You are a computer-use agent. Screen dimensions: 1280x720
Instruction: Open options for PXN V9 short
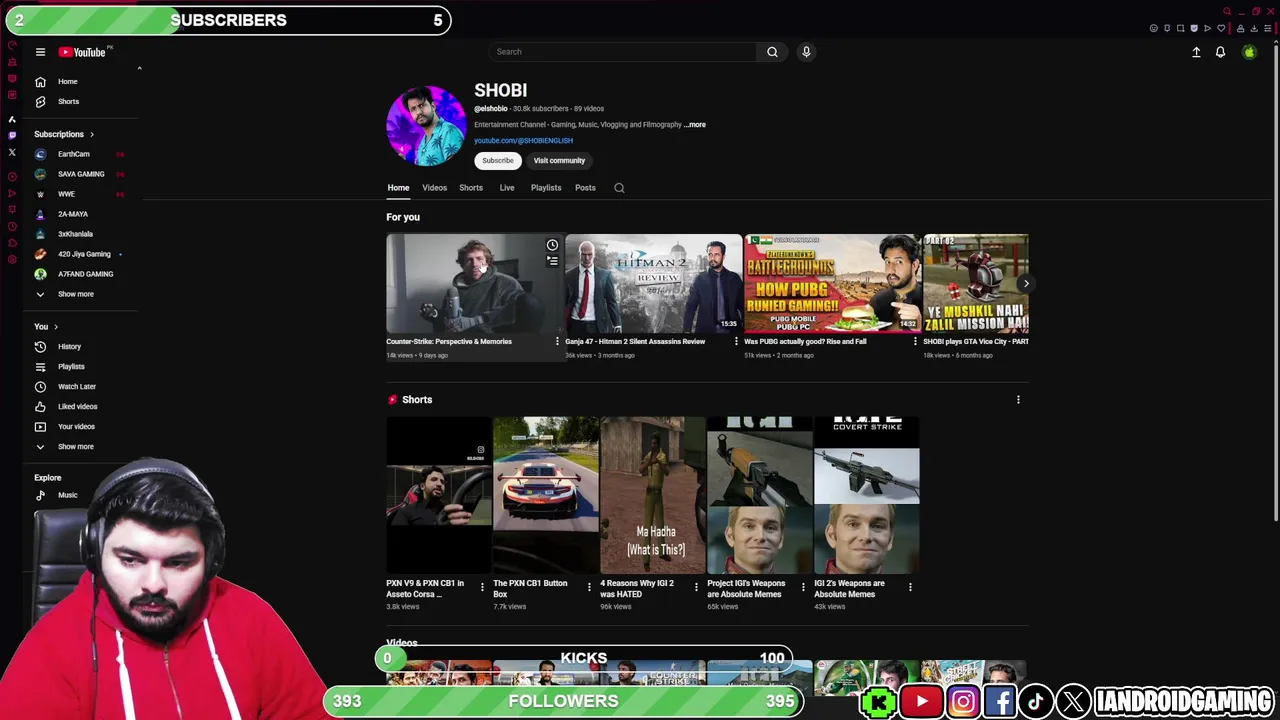click(482, 587)
